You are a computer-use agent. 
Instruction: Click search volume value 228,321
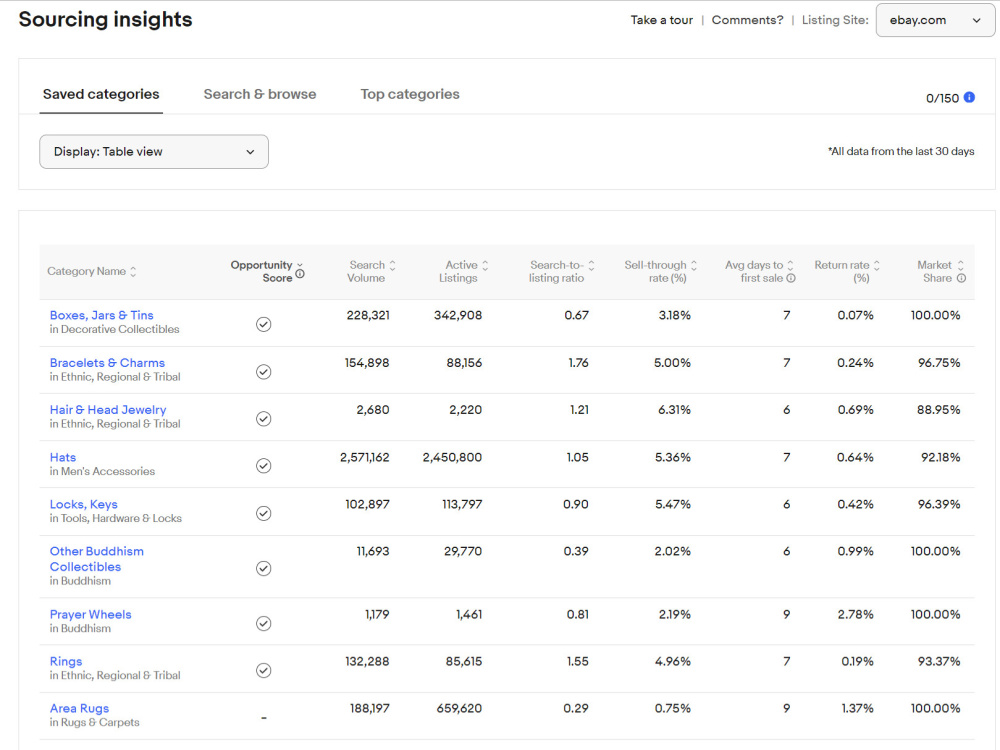(x=368, y=315)
